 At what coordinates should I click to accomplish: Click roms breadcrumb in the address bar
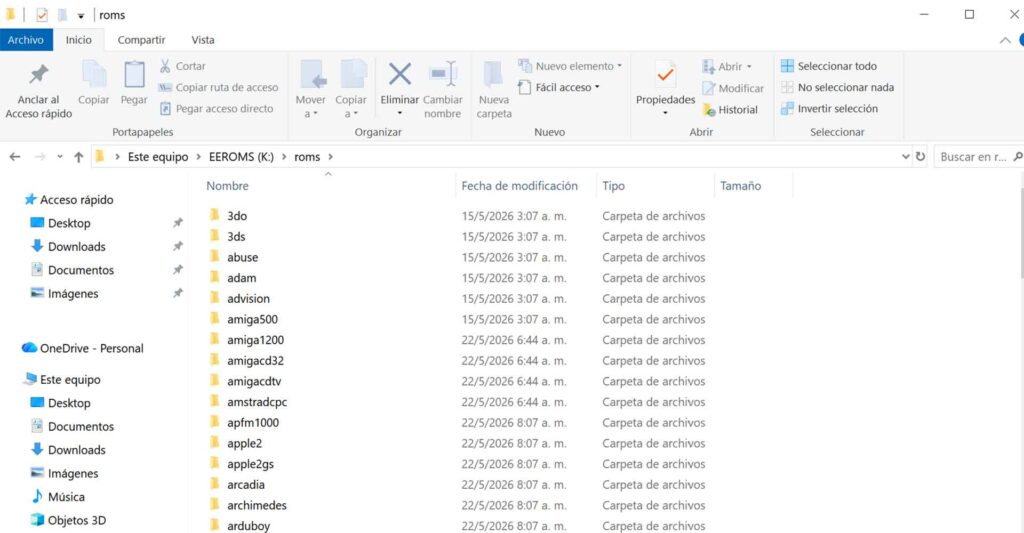click(307, 157)
